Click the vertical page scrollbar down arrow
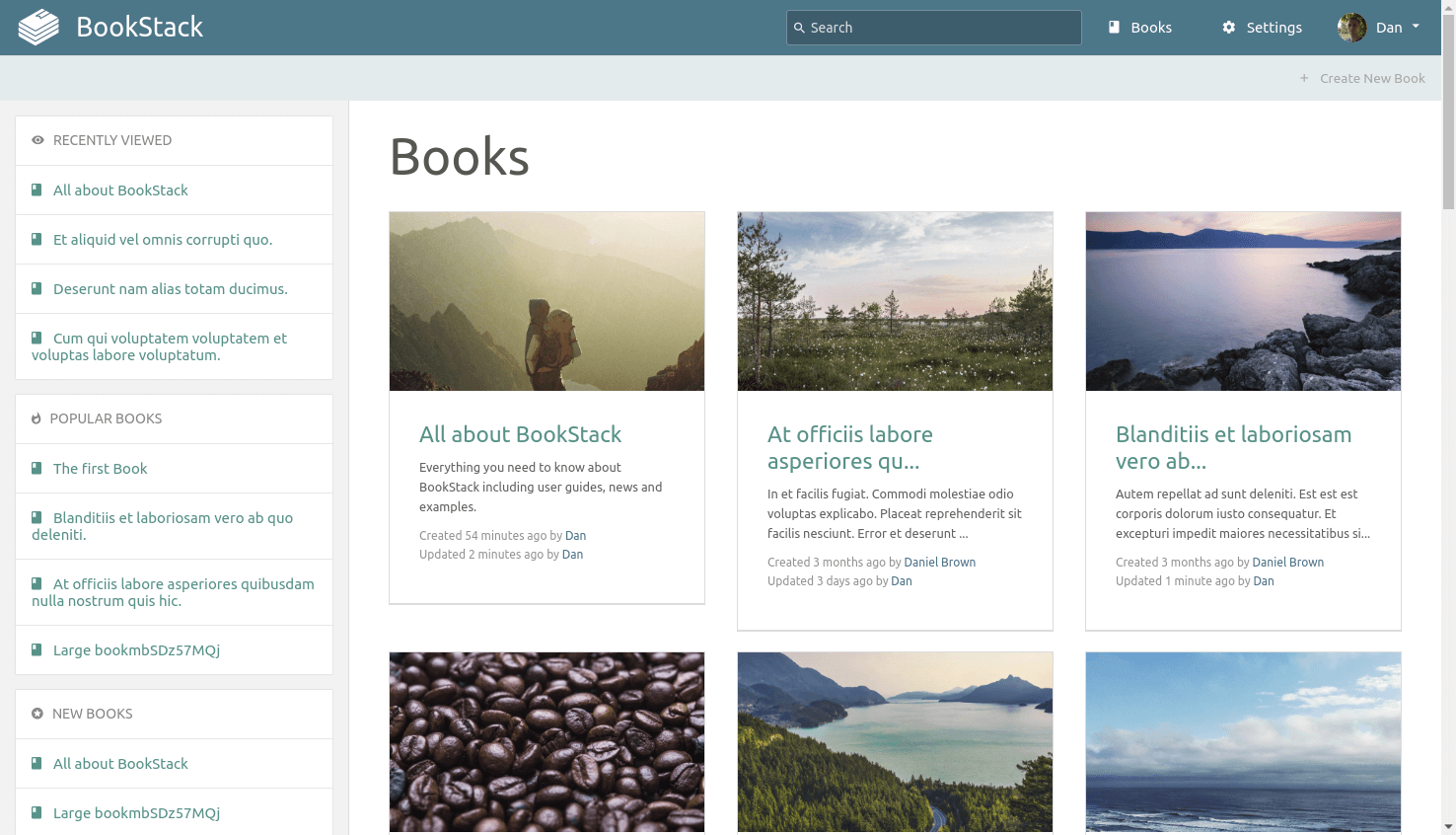Screen dimensions: 1456x835 (x=1448, y=827)
